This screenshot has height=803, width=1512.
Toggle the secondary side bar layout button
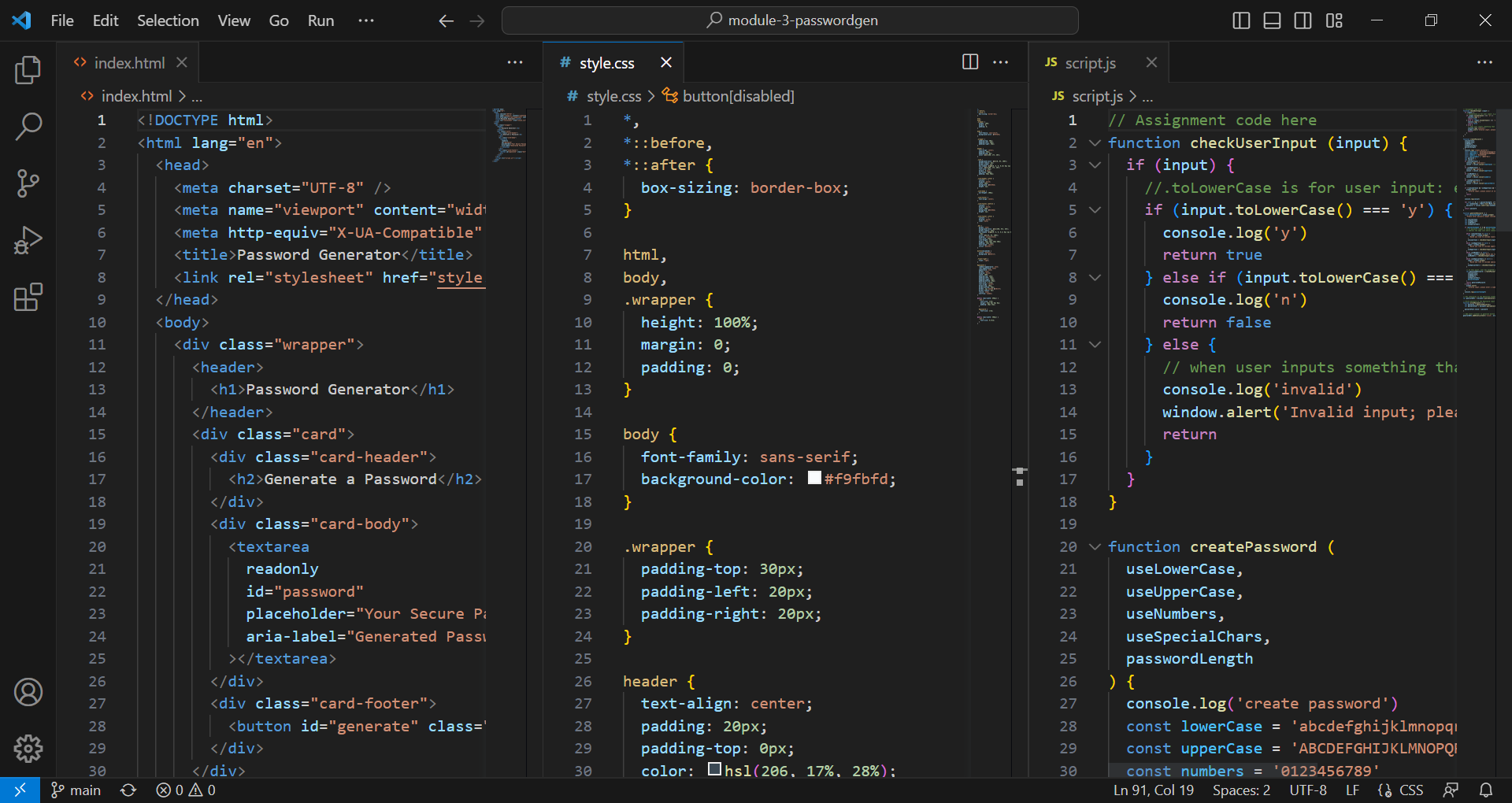coord(1303,20)
